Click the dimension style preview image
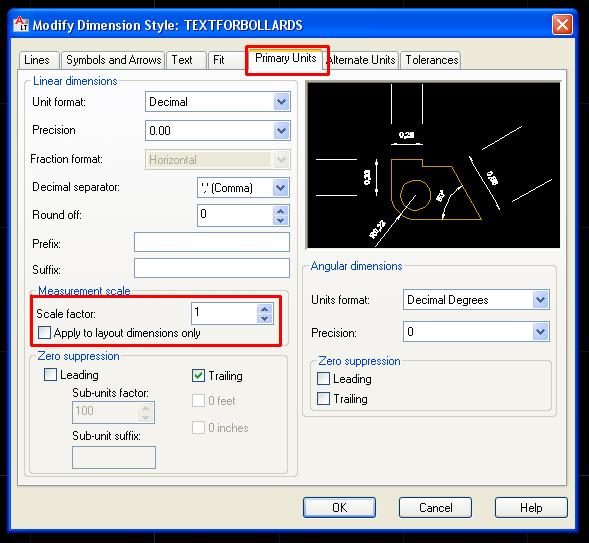Viewport: 589px width, 543px height. coord(434,165)
